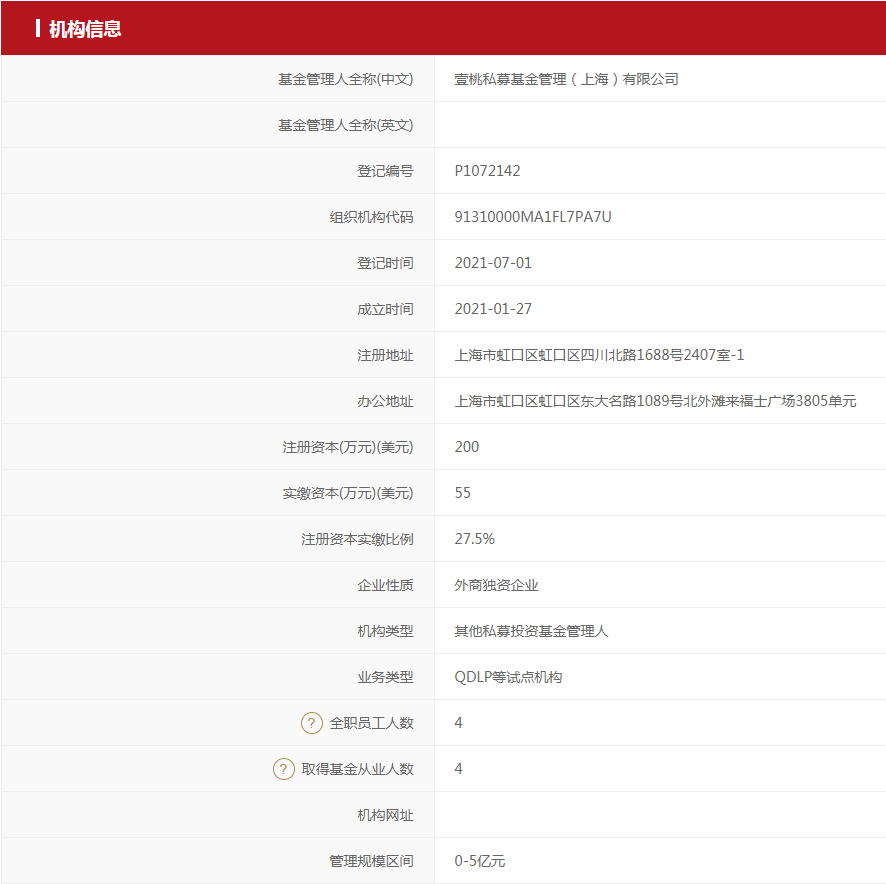Click the 组织机构代码 label
The image size is (886, 884).
point(371,217)
